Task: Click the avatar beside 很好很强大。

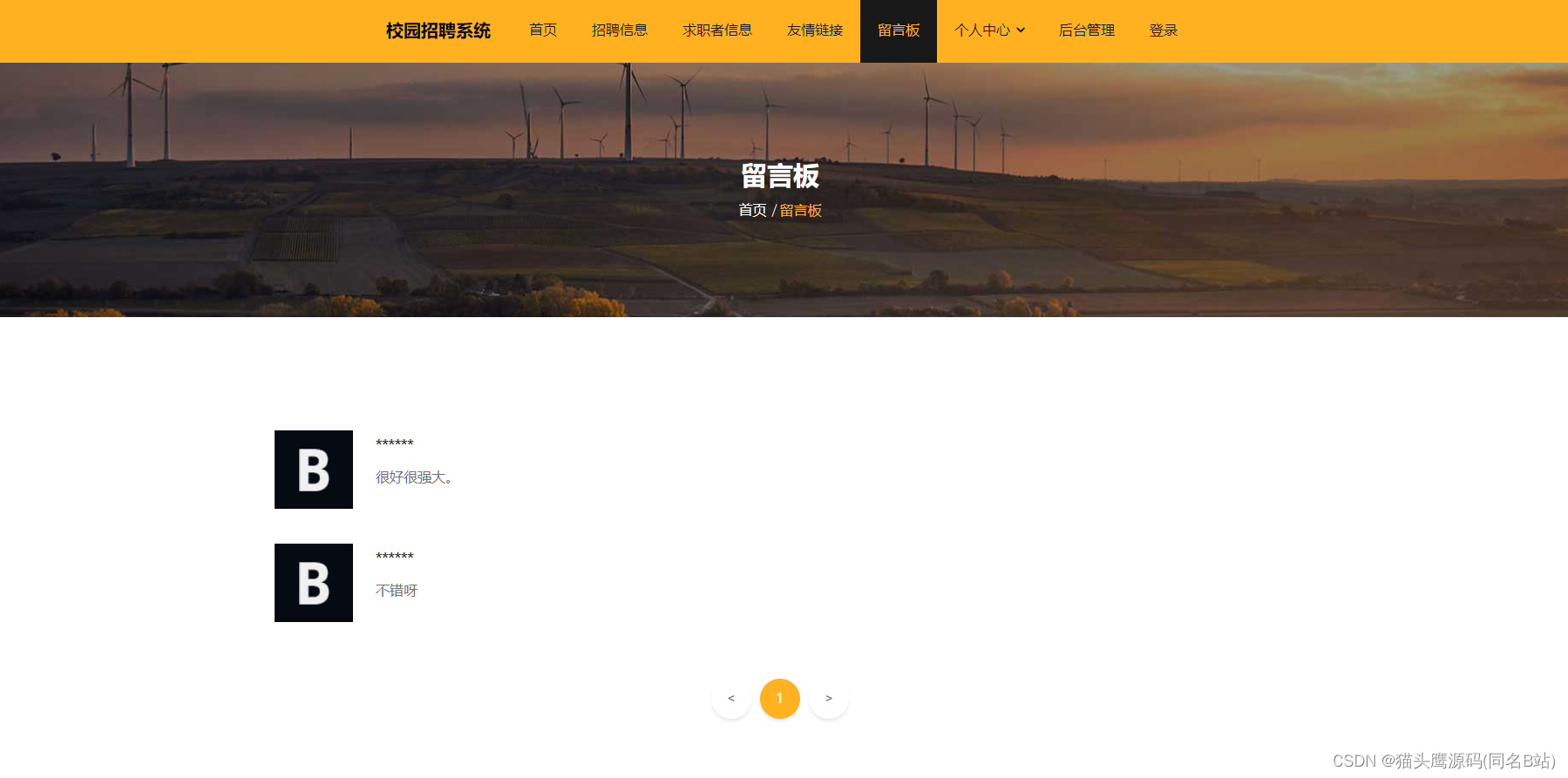Action: 314,470
